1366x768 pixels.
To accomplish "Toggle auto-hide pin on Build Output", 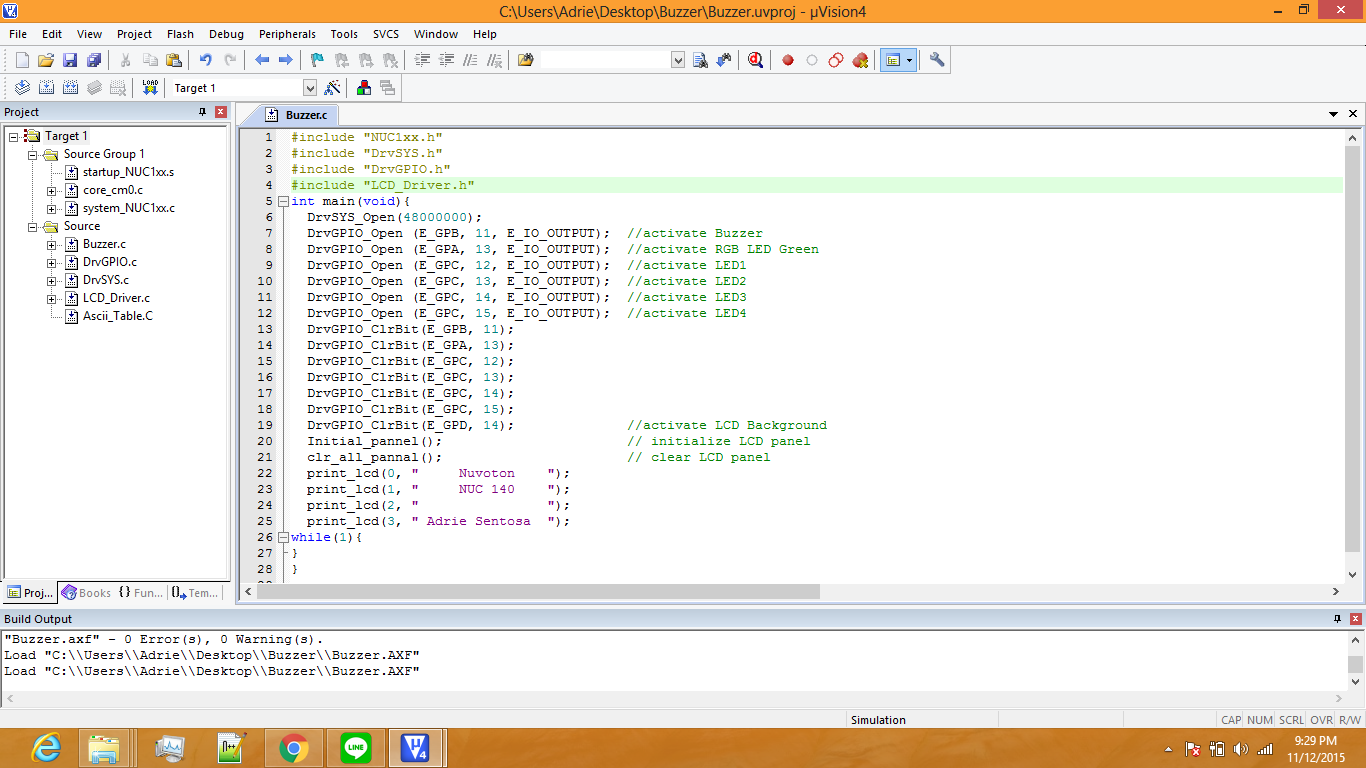I will click(x=1337, y=619).
